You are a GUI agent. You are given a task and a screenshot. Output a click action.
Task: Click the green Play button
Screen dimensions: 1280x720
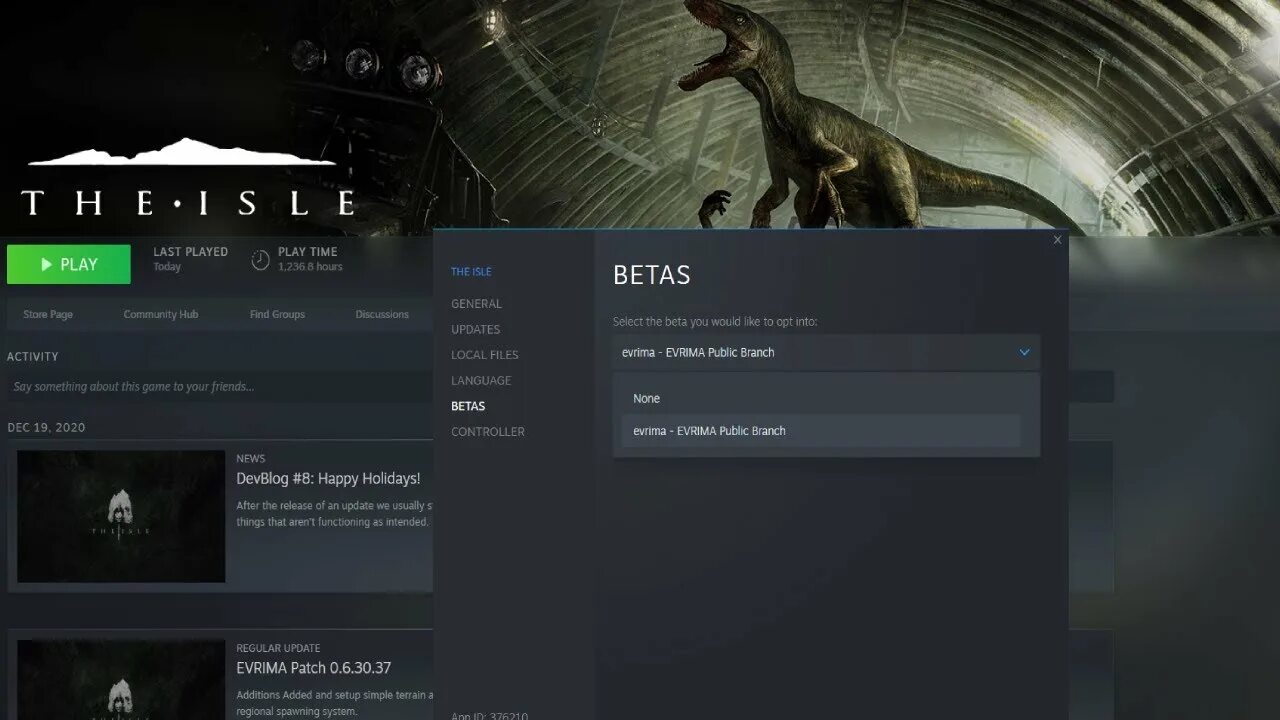68,264
